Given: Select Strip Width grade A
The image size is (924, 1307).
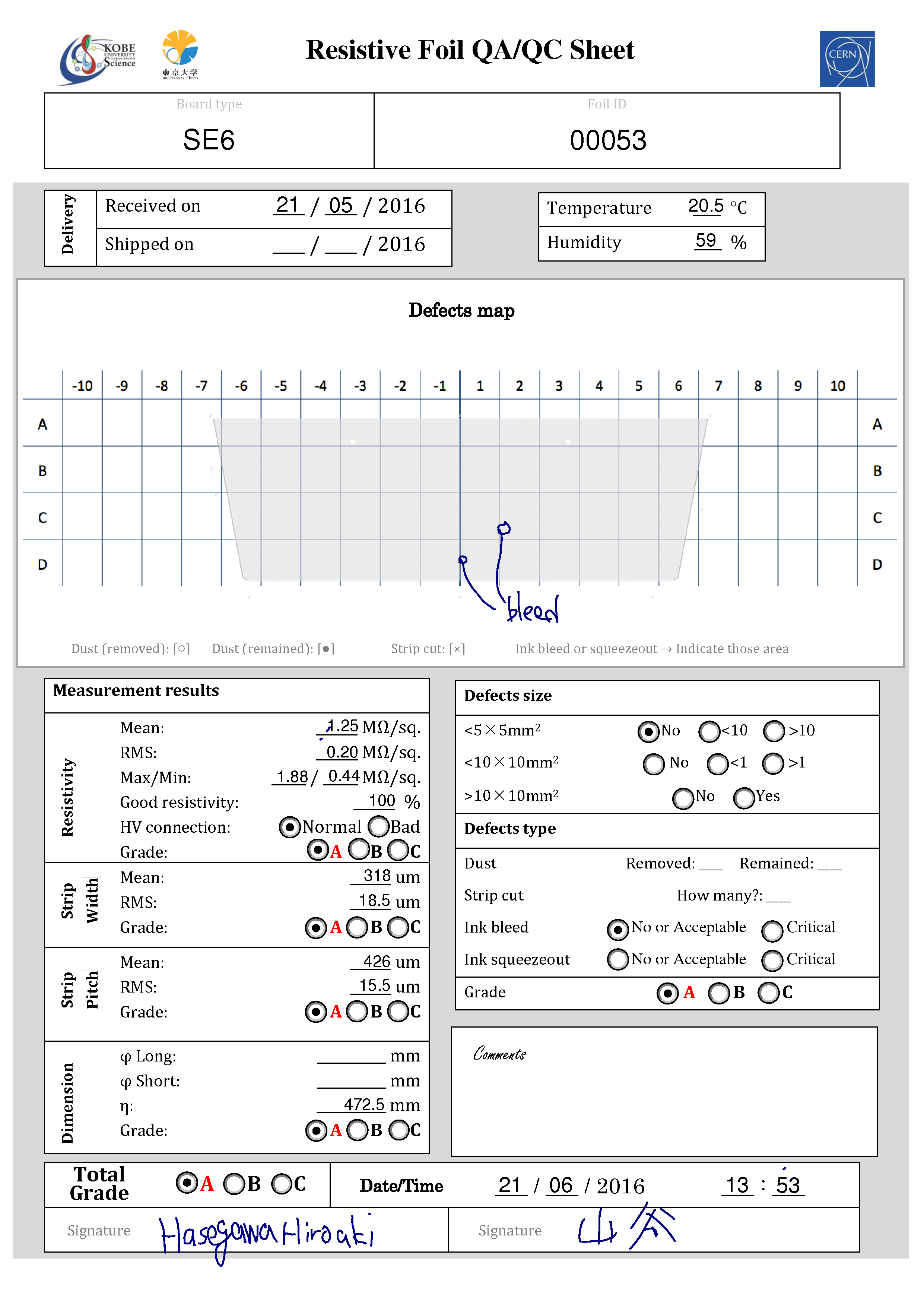Looking at the screenshot, I should pos(316,927).
